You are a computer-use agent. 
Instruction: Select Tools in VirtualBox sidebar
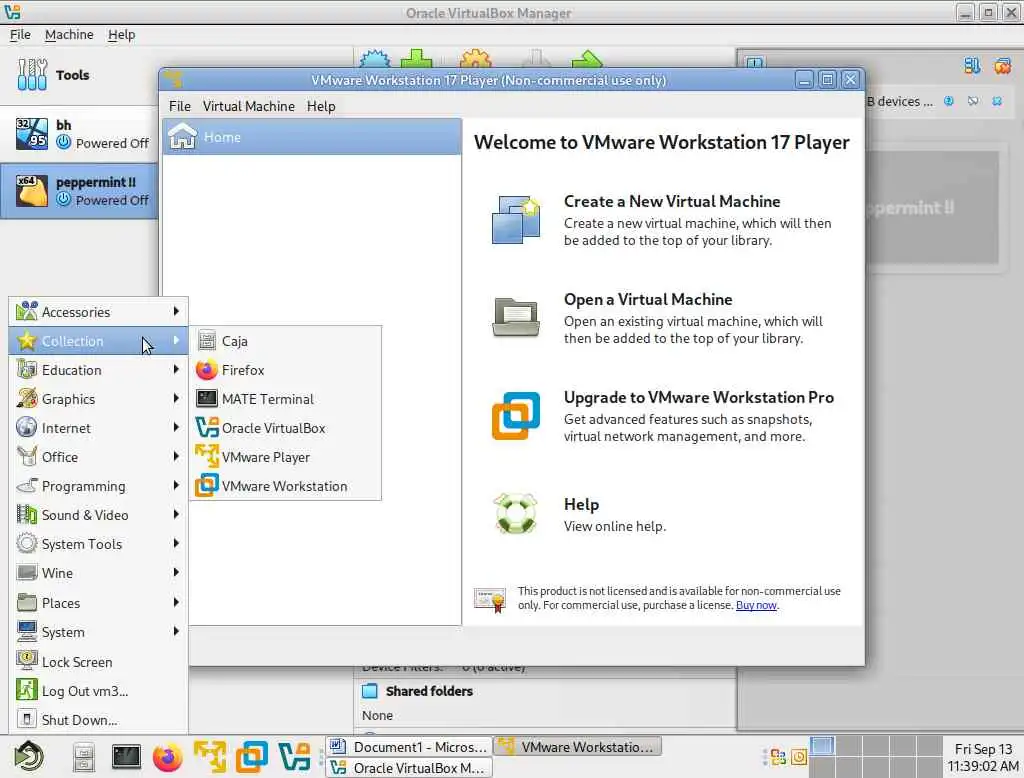(78, 75)
